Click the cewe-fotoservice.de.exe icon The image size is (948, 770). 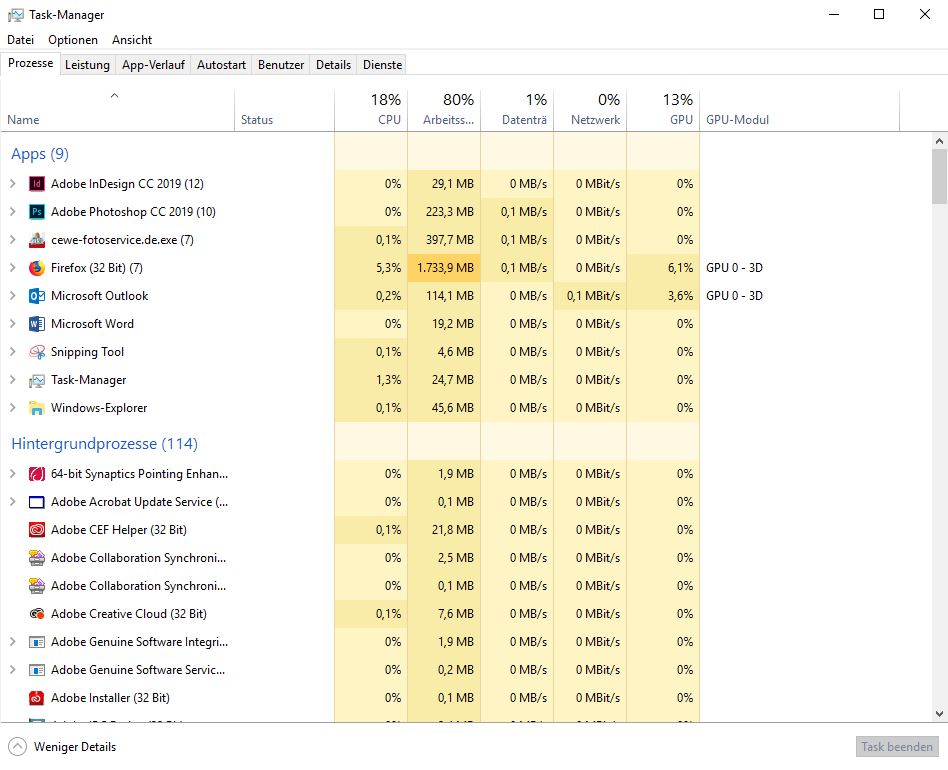[x=37, y=240]
